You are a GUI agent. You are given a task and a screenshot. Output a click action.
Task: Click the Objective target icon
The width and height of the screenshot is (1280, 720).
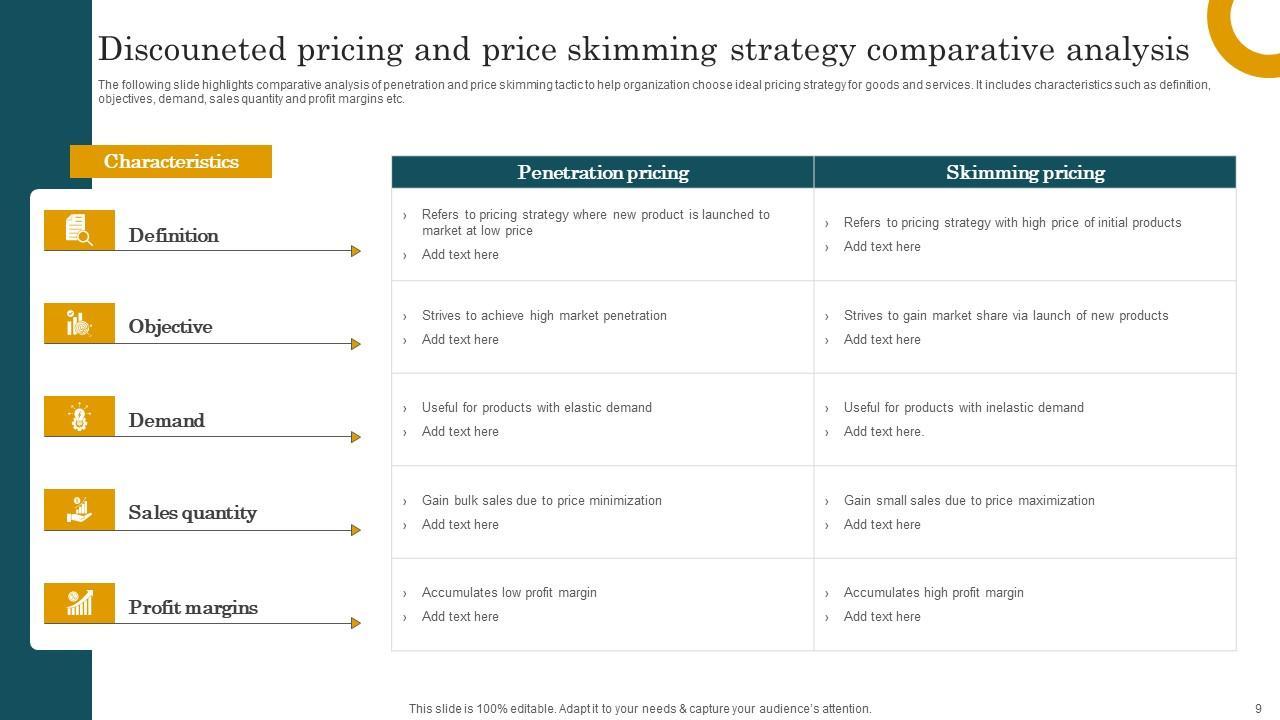click(79, 323)
